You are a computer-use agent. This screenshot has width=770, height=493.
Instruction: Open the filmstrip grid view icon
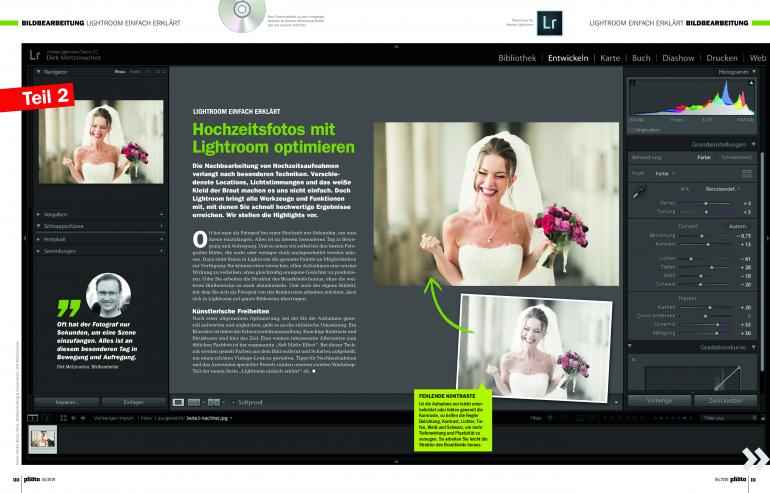coord(63,418)
